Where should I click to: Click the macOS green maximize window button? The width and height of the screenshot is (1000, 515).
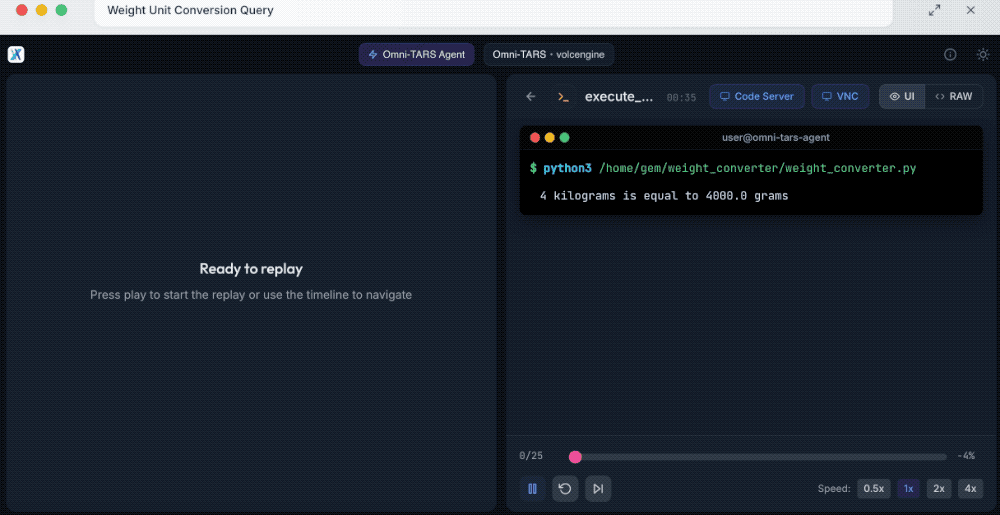(61, 10)
